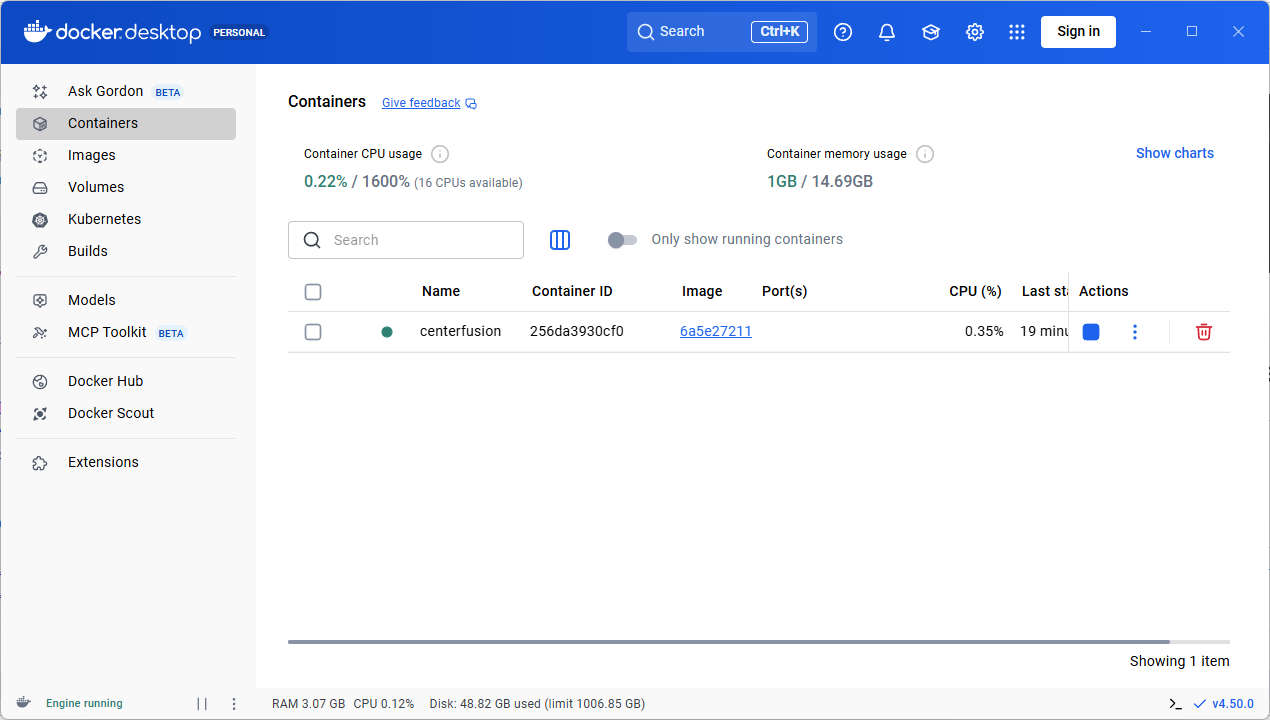Sort by Port(s) column header

click(784, 292)
